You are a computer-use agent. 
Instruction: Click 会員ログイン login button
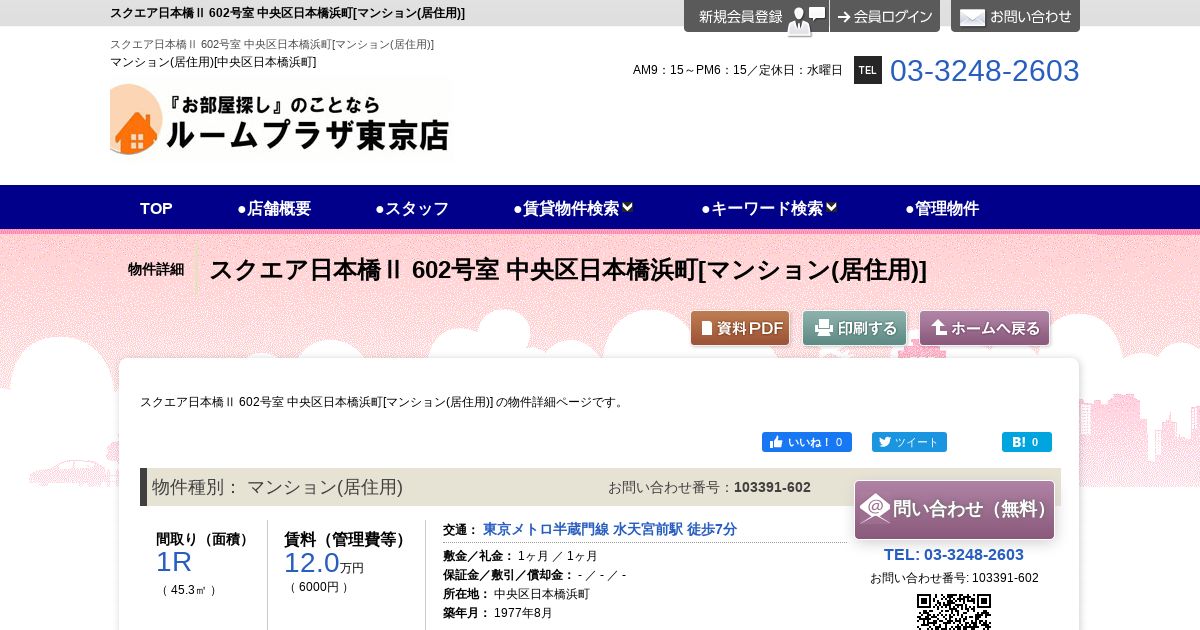coord(885,16)
